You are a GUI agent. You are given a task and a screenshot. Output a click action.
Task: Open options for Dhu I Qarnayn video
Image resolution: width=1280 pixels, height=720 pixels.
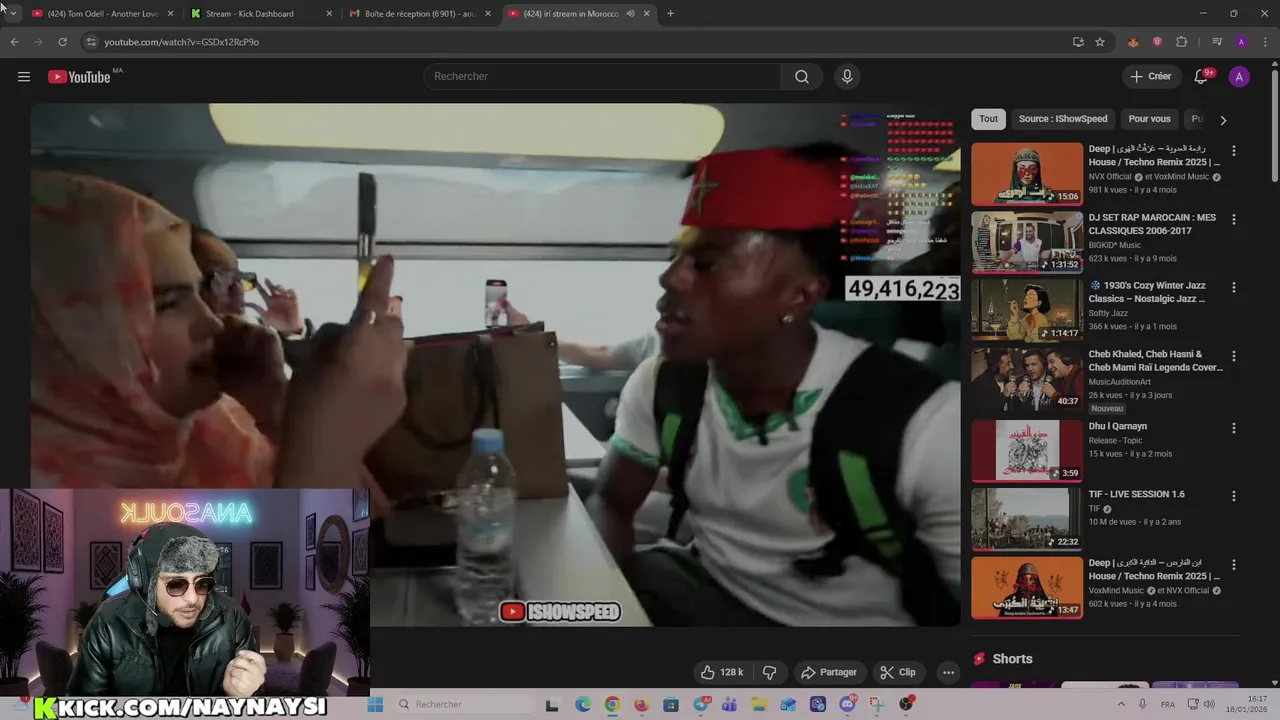(1233, 428)
